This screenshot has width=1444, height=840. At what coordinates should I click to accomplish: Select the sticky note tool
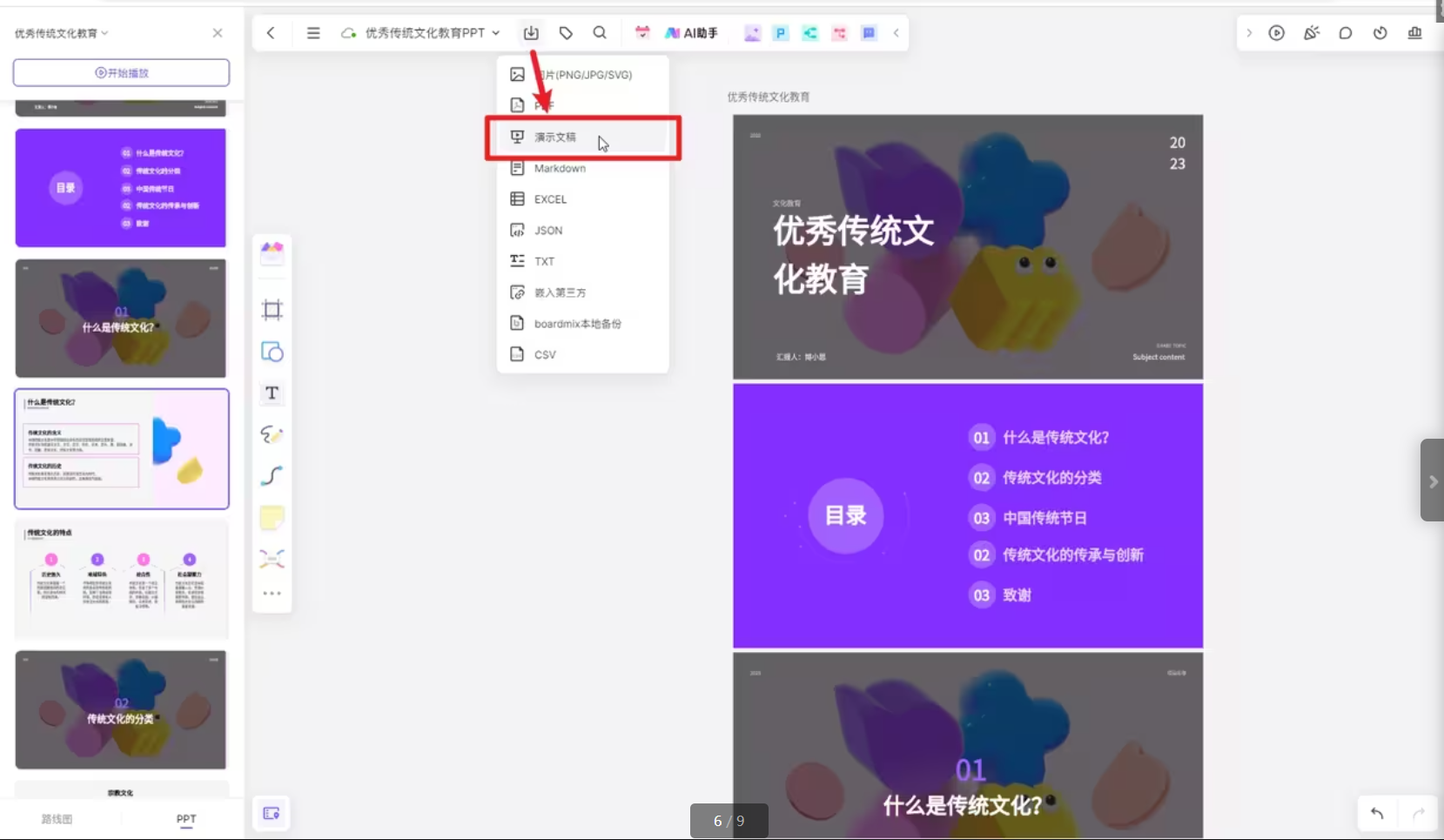[272, 518]
